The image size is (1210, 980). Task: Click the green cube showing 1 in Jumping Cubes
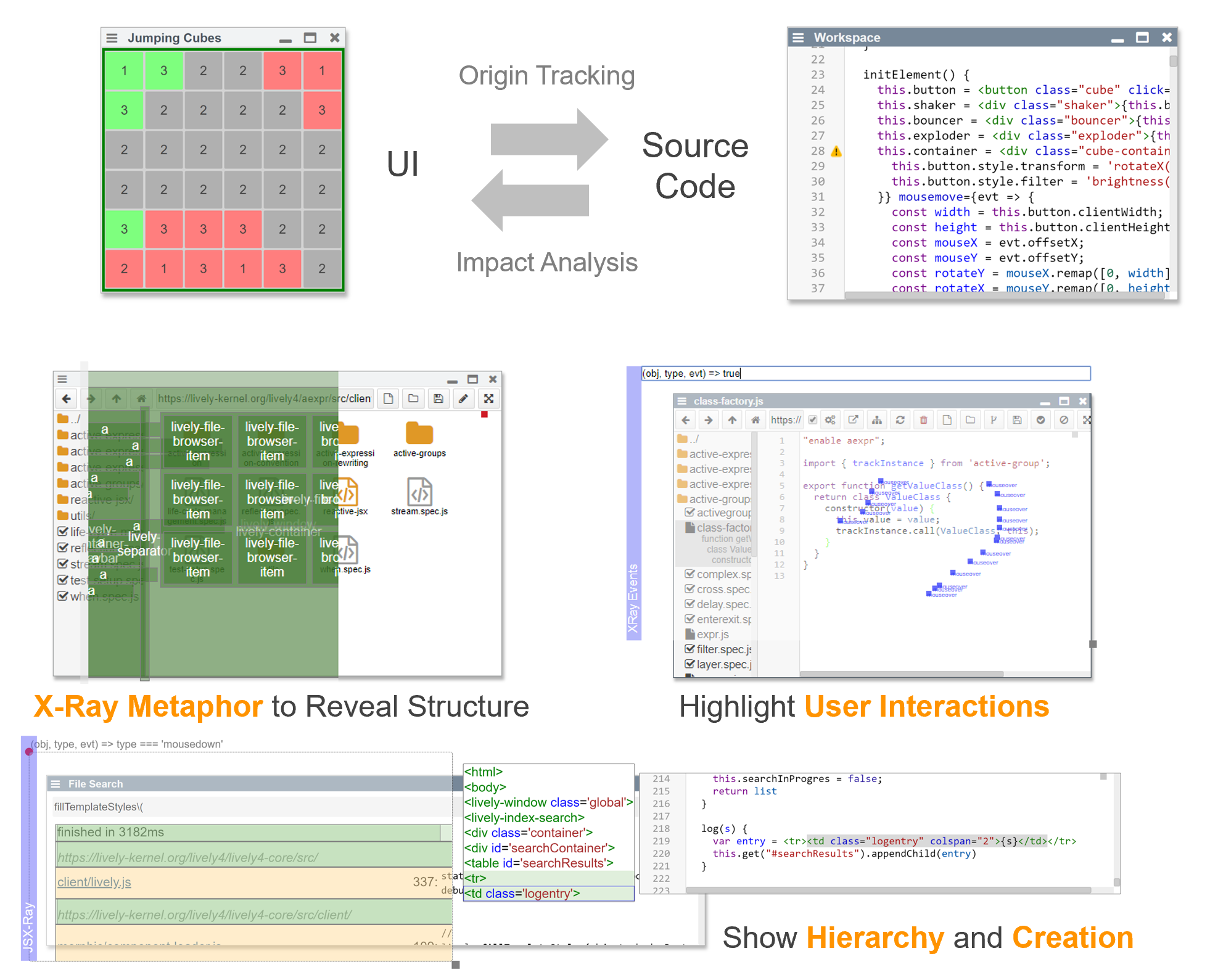coord(124,71)
